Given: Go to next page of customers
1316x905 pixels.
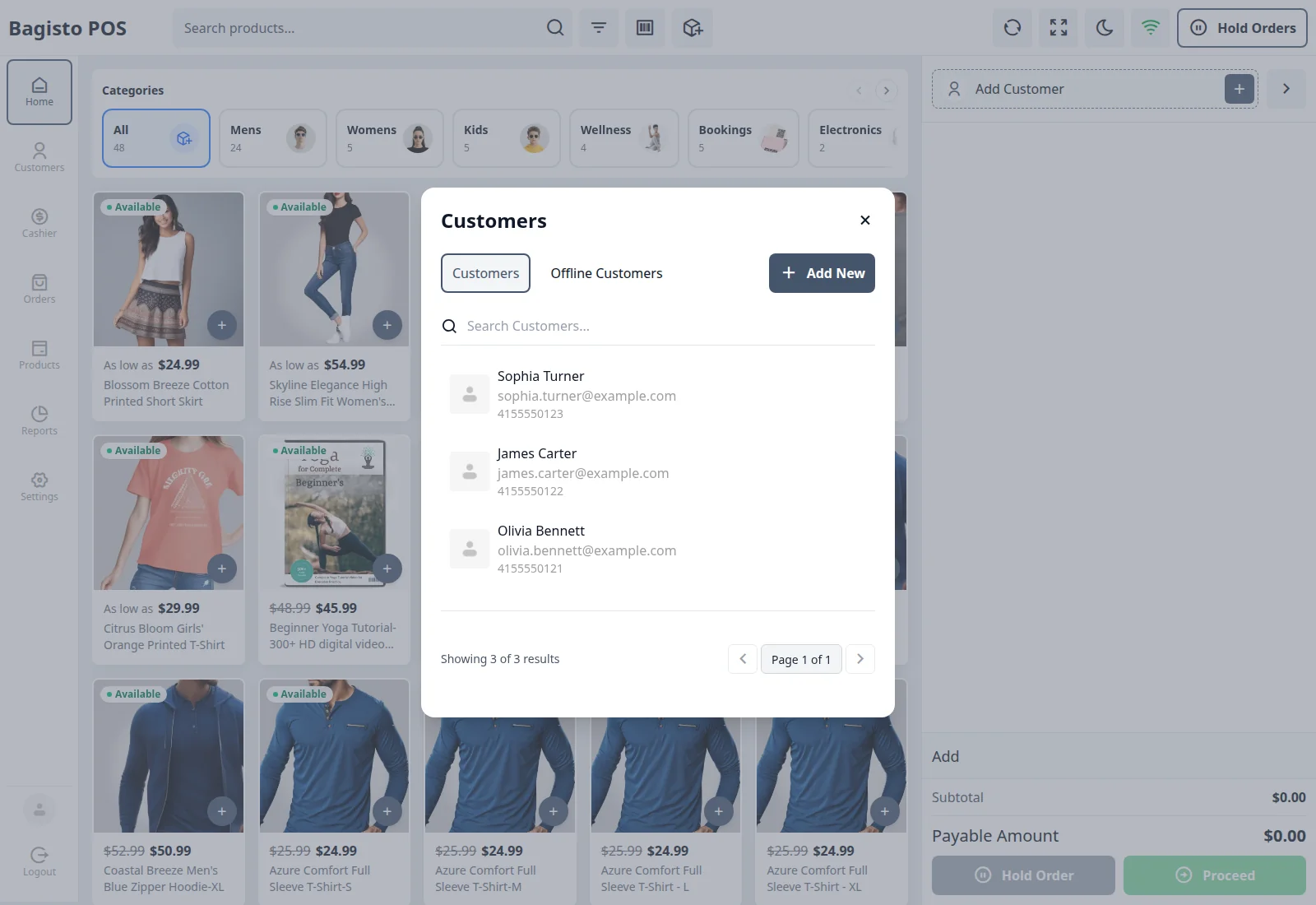Looking at the screenshot, I should [x=860, y=659].
